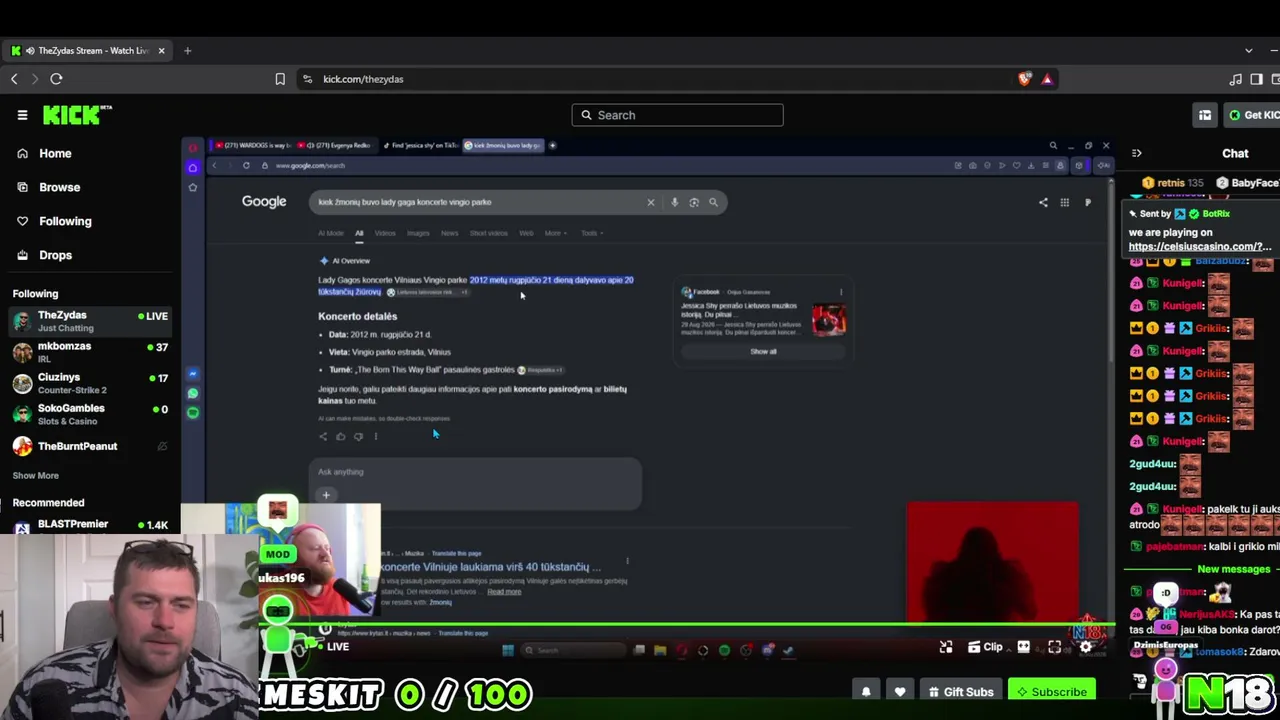Screen dimensions: 1280x720
Task: Open Google Lens image search icon
Action: click(694, 202)
